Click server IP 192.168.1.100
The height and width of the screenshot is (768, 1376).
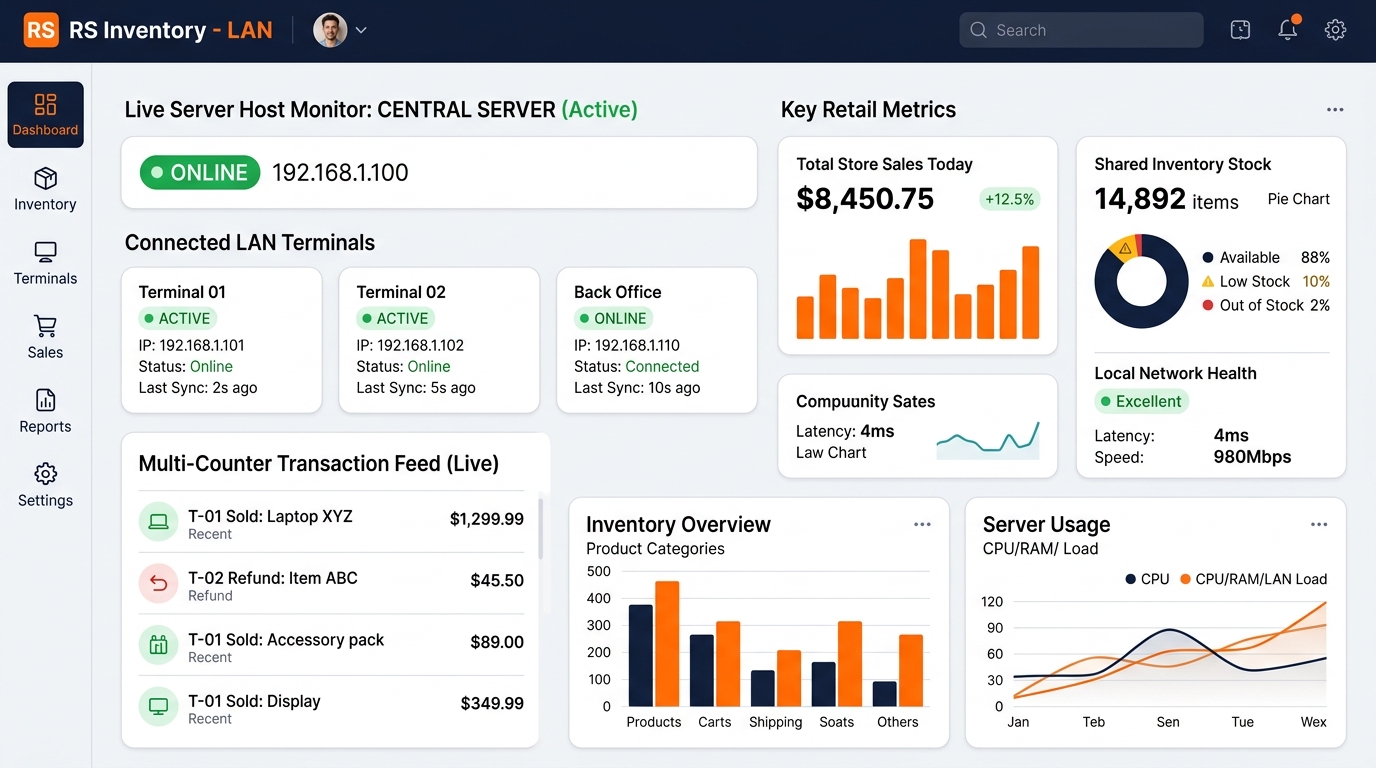[x=340, y=173]
